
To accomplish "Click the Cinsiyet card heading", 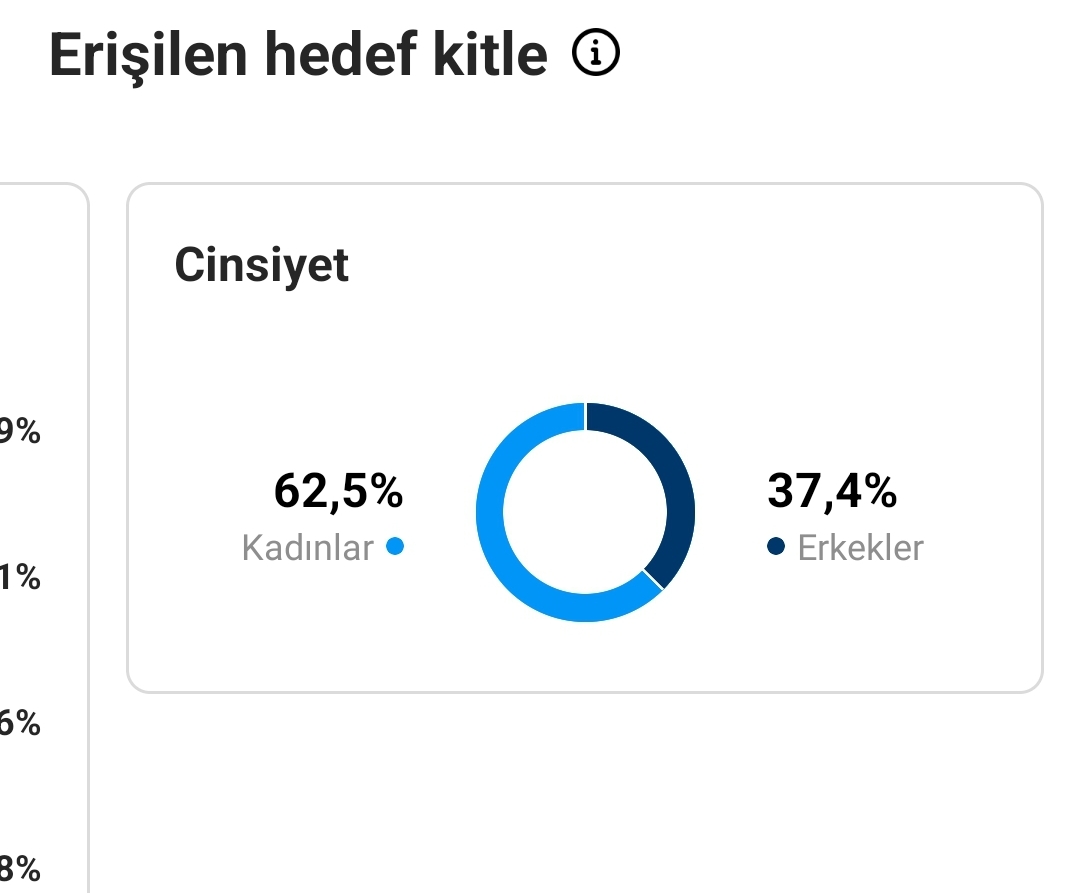I will [x=262, y=265].
